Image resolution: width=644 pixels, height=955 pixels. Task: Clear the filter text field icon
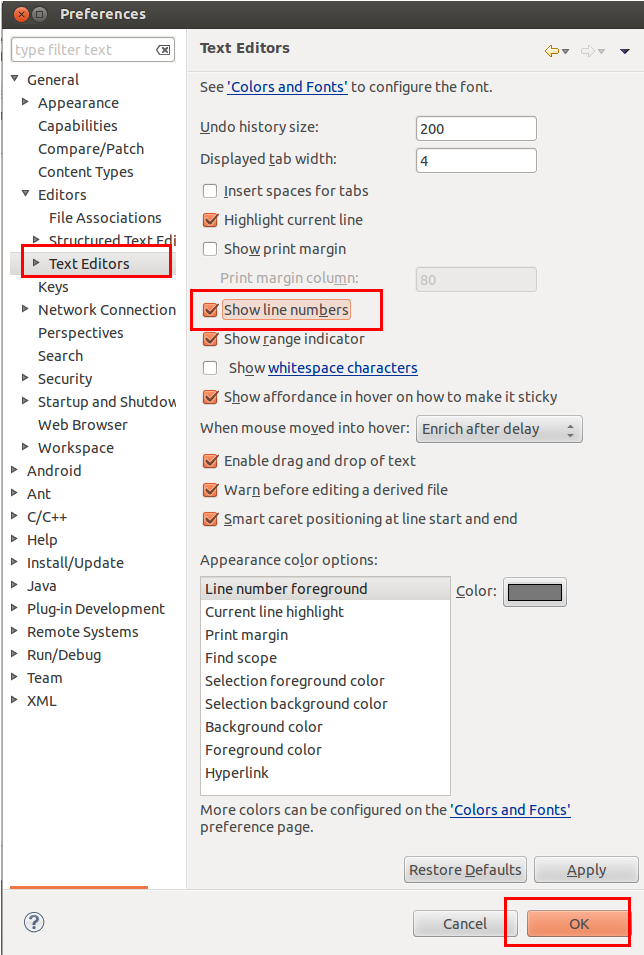pos(163,50)
